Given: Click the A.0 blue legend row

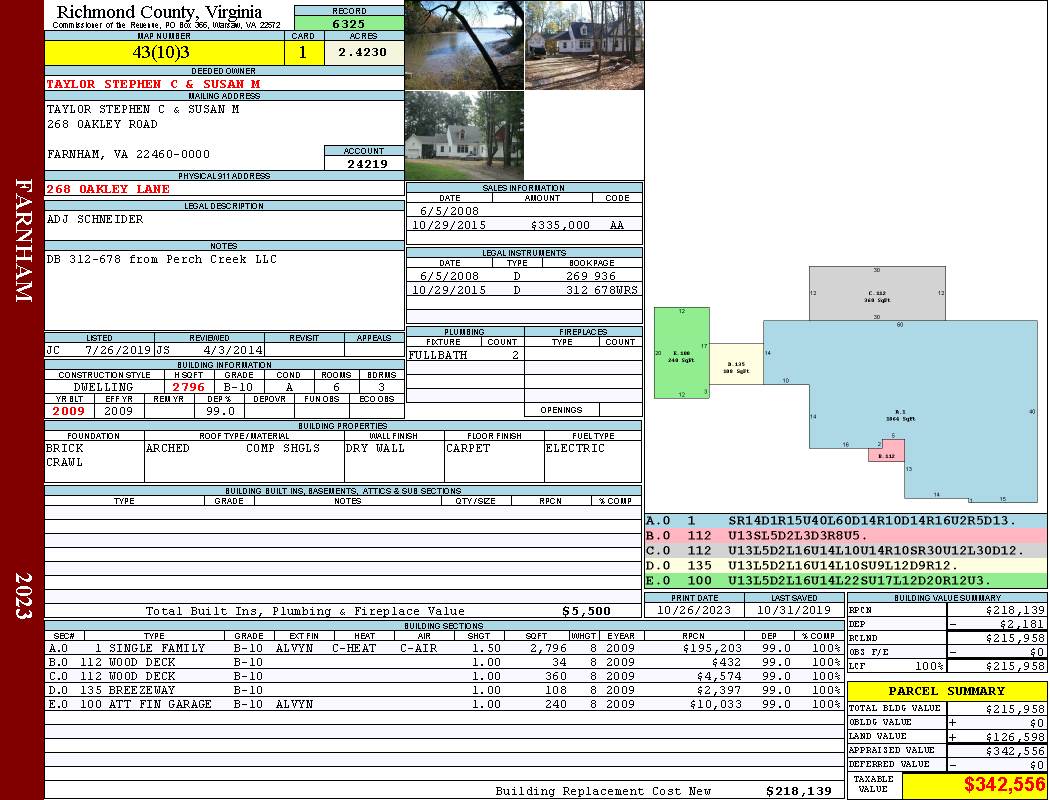Looking at the screenshot, I should point(845,521).
